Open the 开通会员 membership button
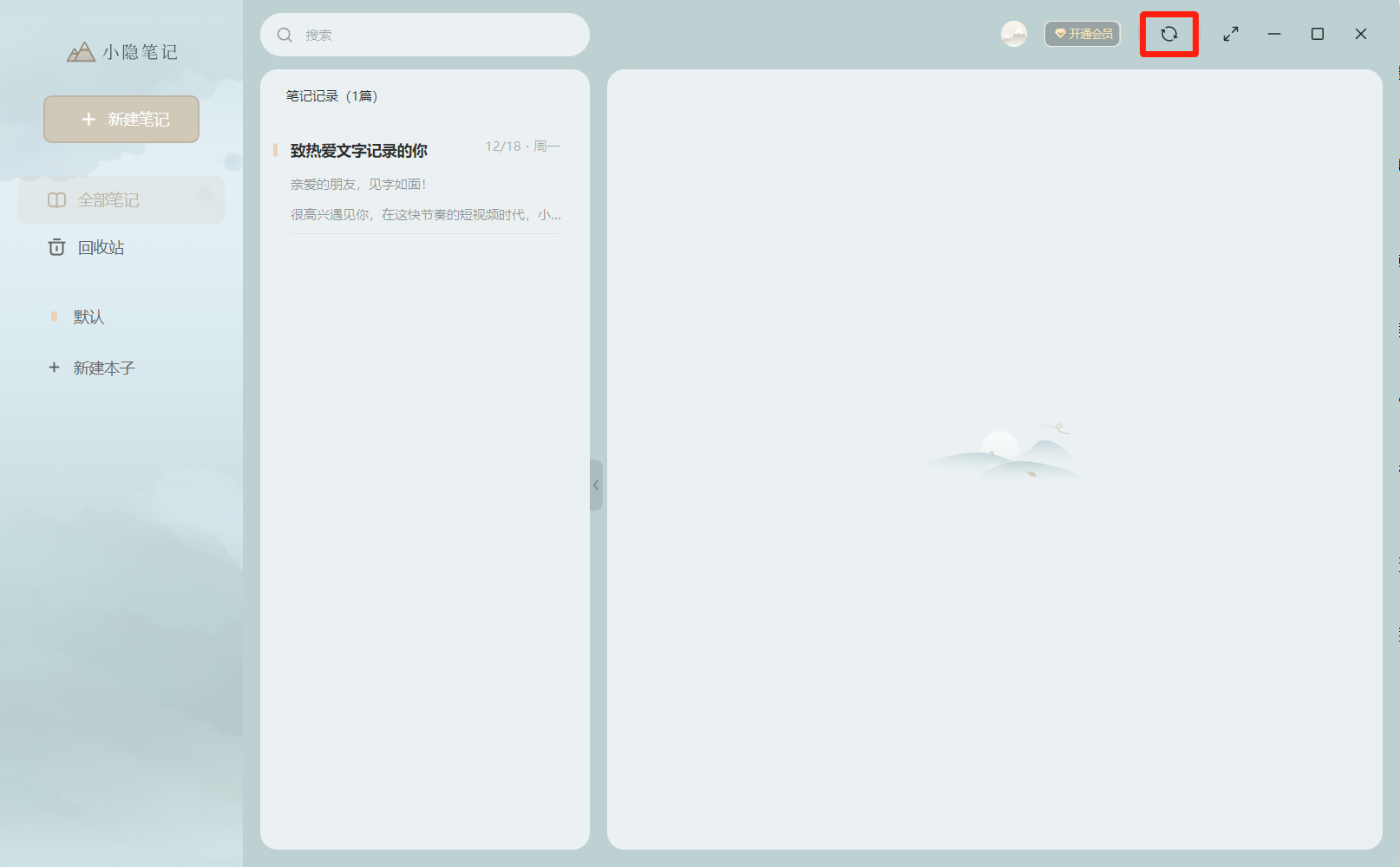This screenshot has height=867, width=1400. (1083, 34)
